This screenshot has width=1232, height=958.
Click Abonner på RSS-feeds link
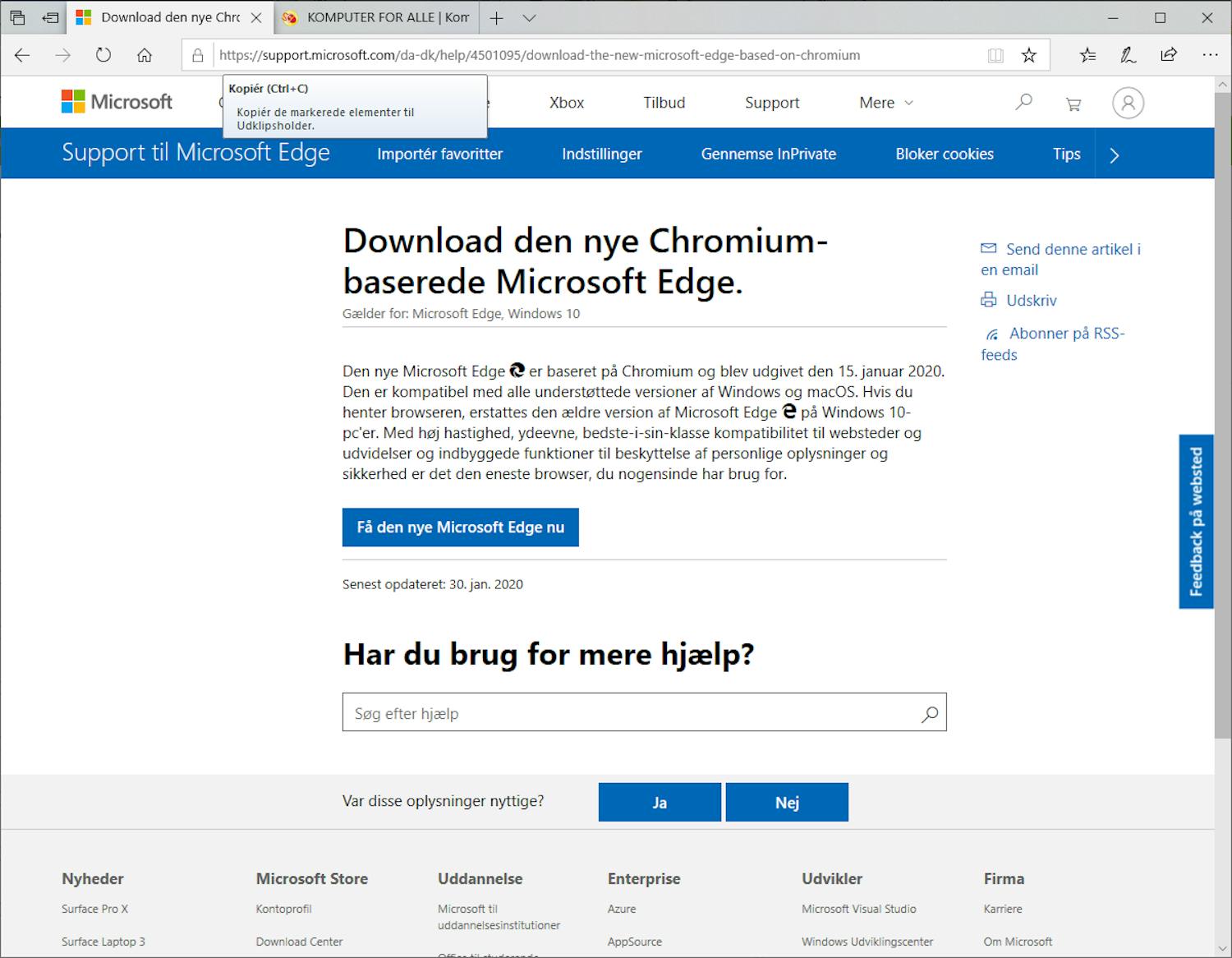coord(1055,343)
